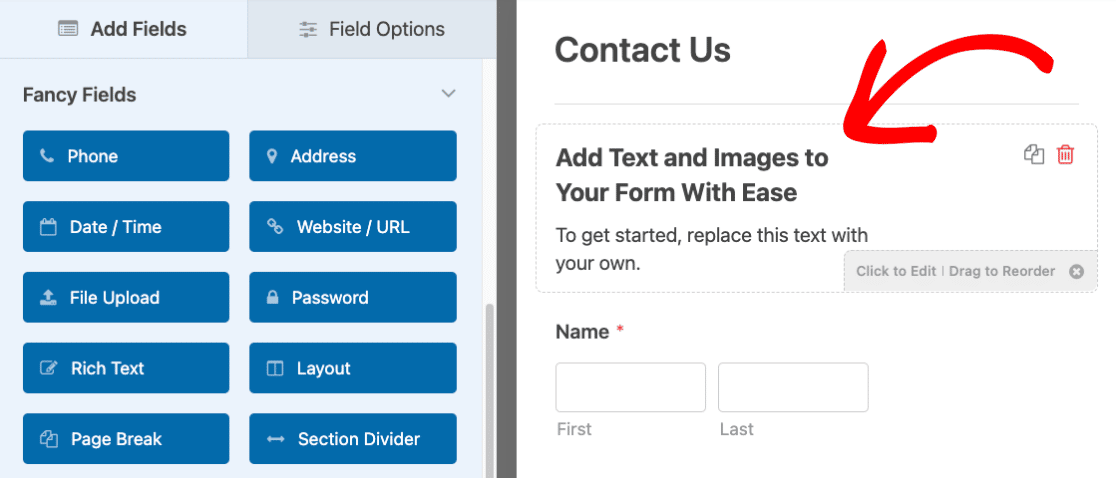This screenshot has width=1116, height=478.
Task: Click the First name input box
Action: tap(631, 388)
